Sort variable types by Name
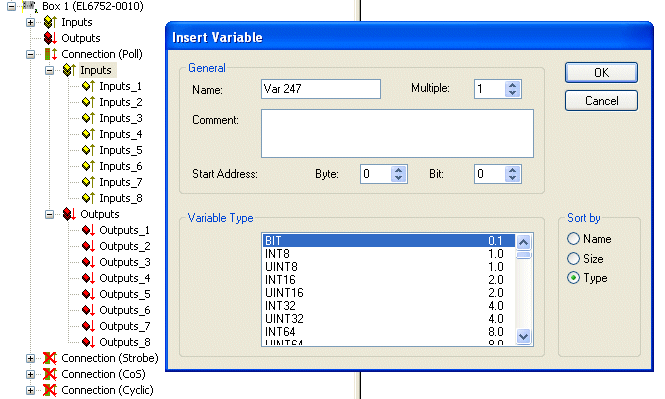Image resolution: width=665 pixels, height=399 pixels. [x=573, y=239]
